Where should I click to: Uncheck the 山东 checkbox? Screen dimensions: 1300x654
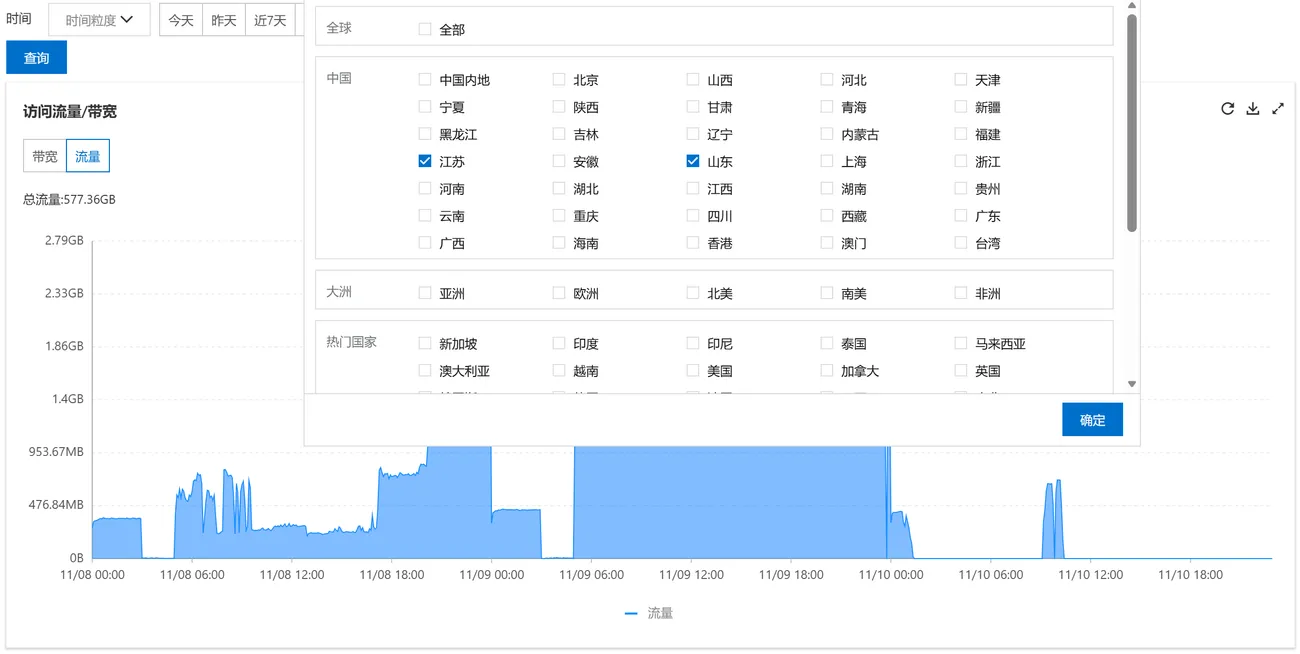click(693, 161)
